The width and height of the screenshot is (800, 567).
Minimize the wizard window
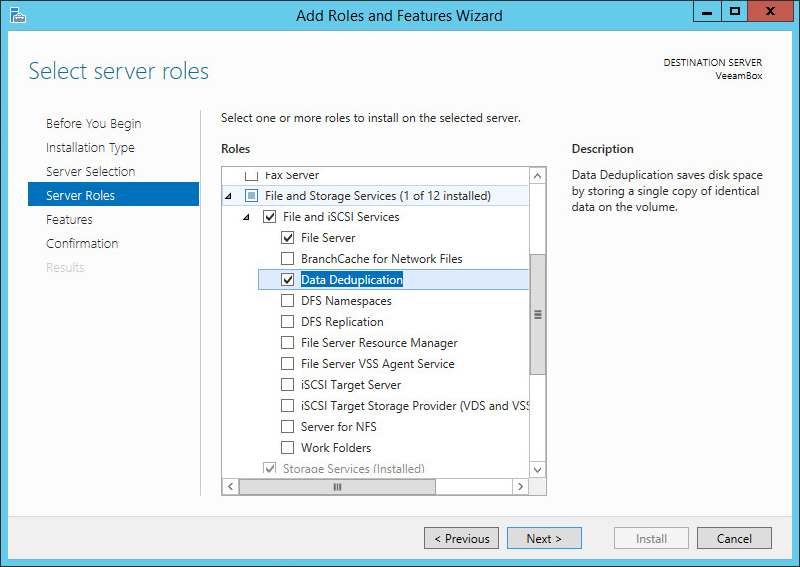707,11
